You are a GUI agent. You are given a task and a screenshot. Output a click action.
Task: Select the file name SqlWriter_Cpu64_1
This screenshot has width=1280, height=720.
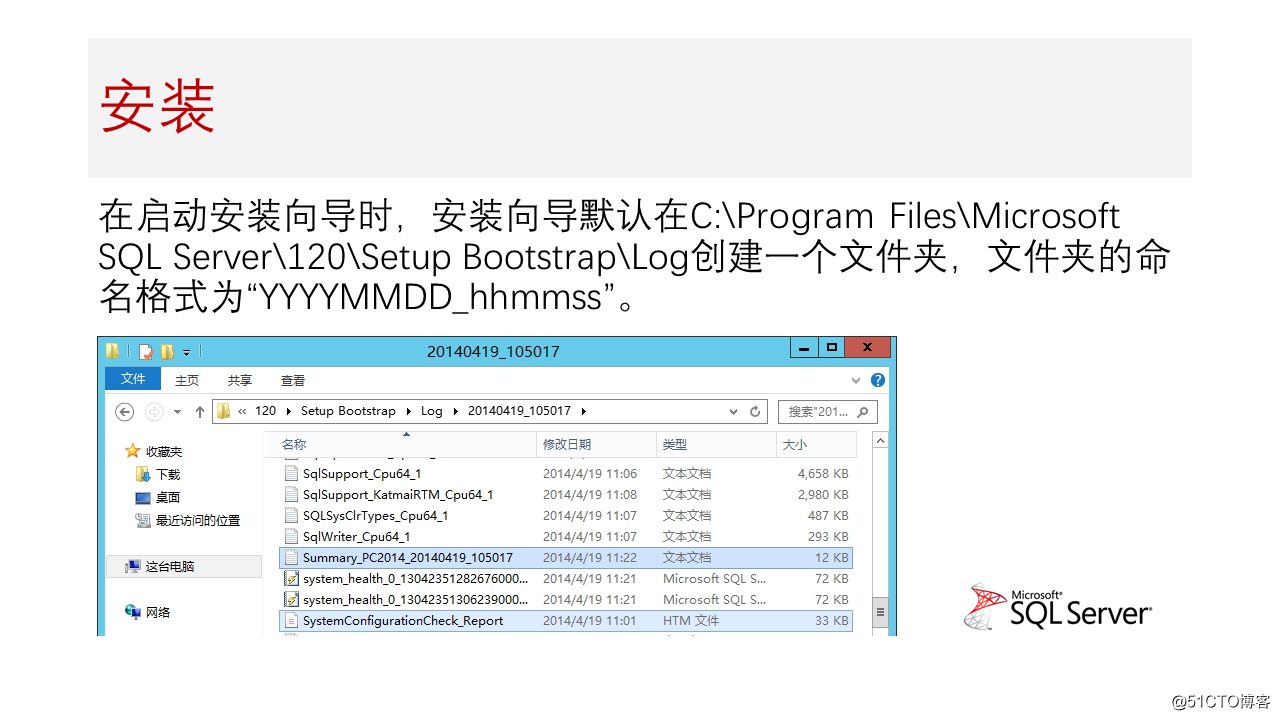pos(357,536)
